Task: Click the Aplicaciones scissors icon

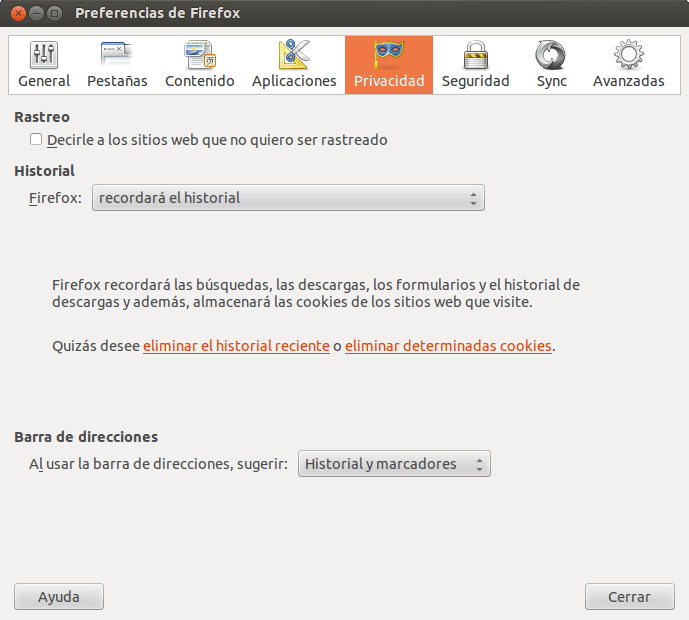Action: click(x=294, y=54)
